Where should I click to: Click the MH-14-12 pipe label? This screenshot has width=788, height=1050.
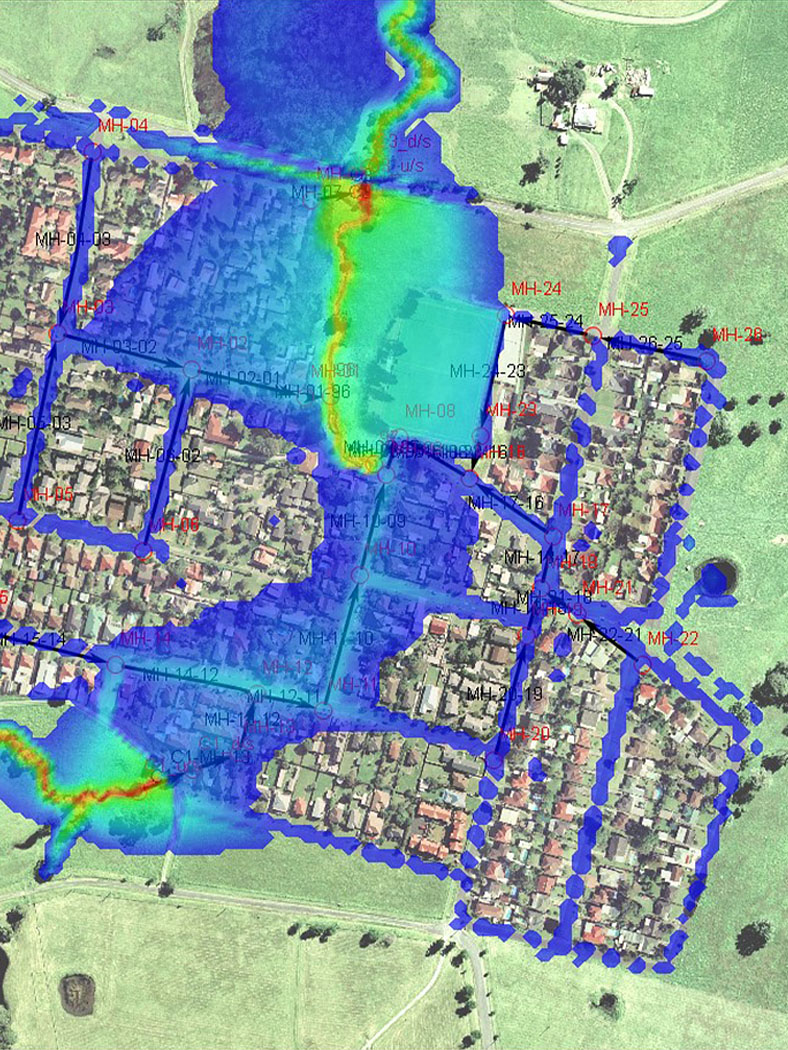tap(181, 676)
